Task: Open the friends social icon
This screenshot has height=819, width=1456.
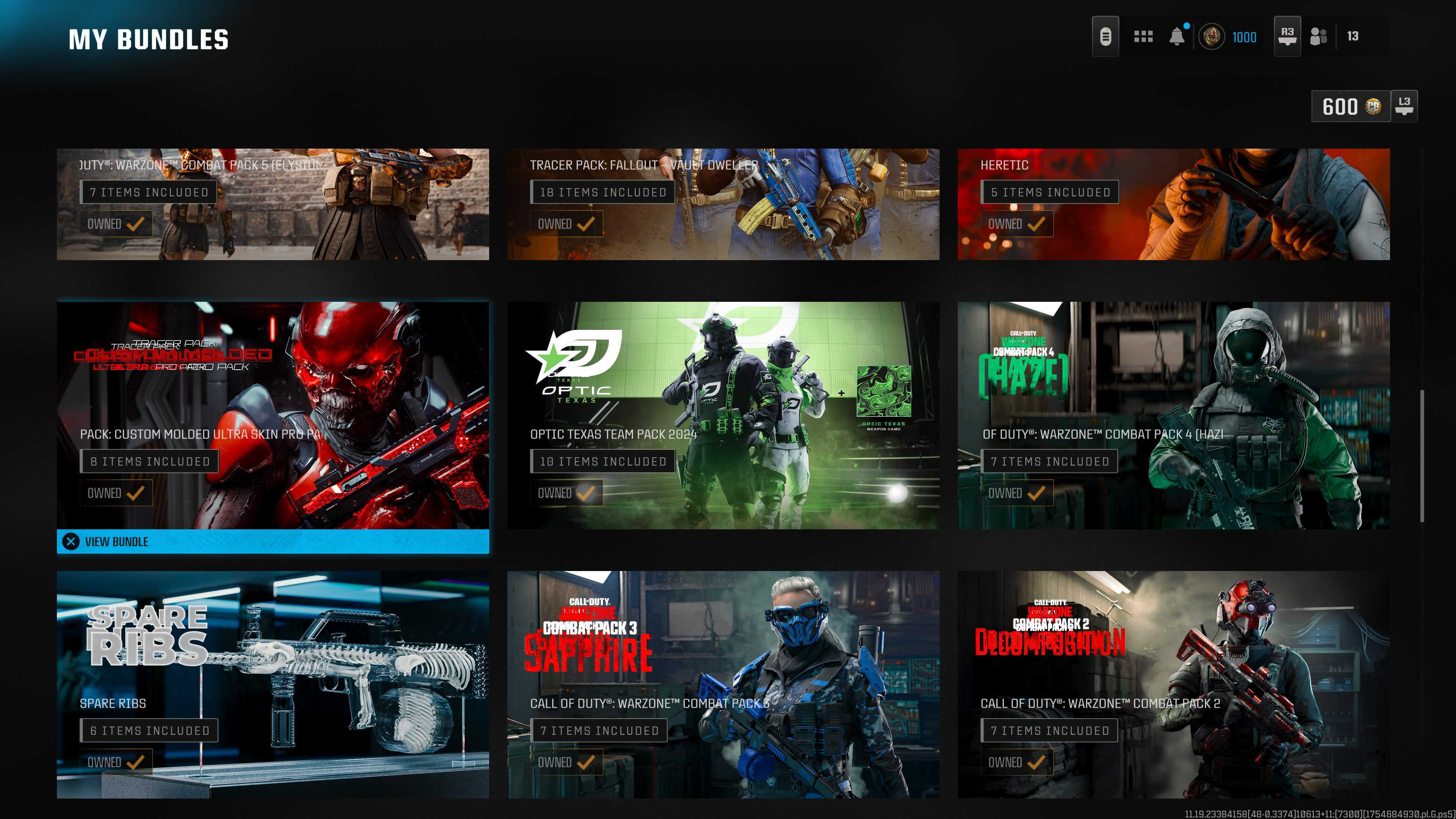Action: (1318, 37)
